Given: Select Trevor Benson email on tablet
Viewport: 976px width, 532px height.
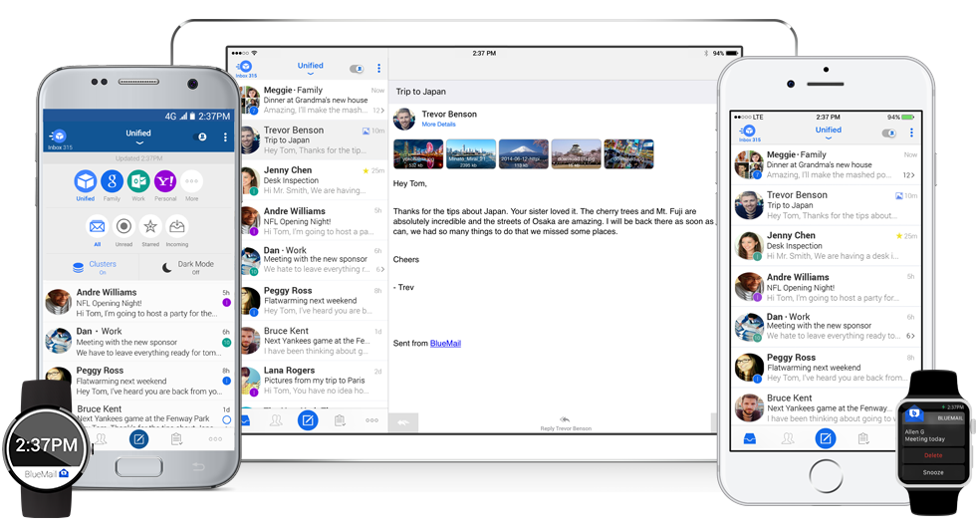Looking at the screenshot, I should click(x=314, y=140).
